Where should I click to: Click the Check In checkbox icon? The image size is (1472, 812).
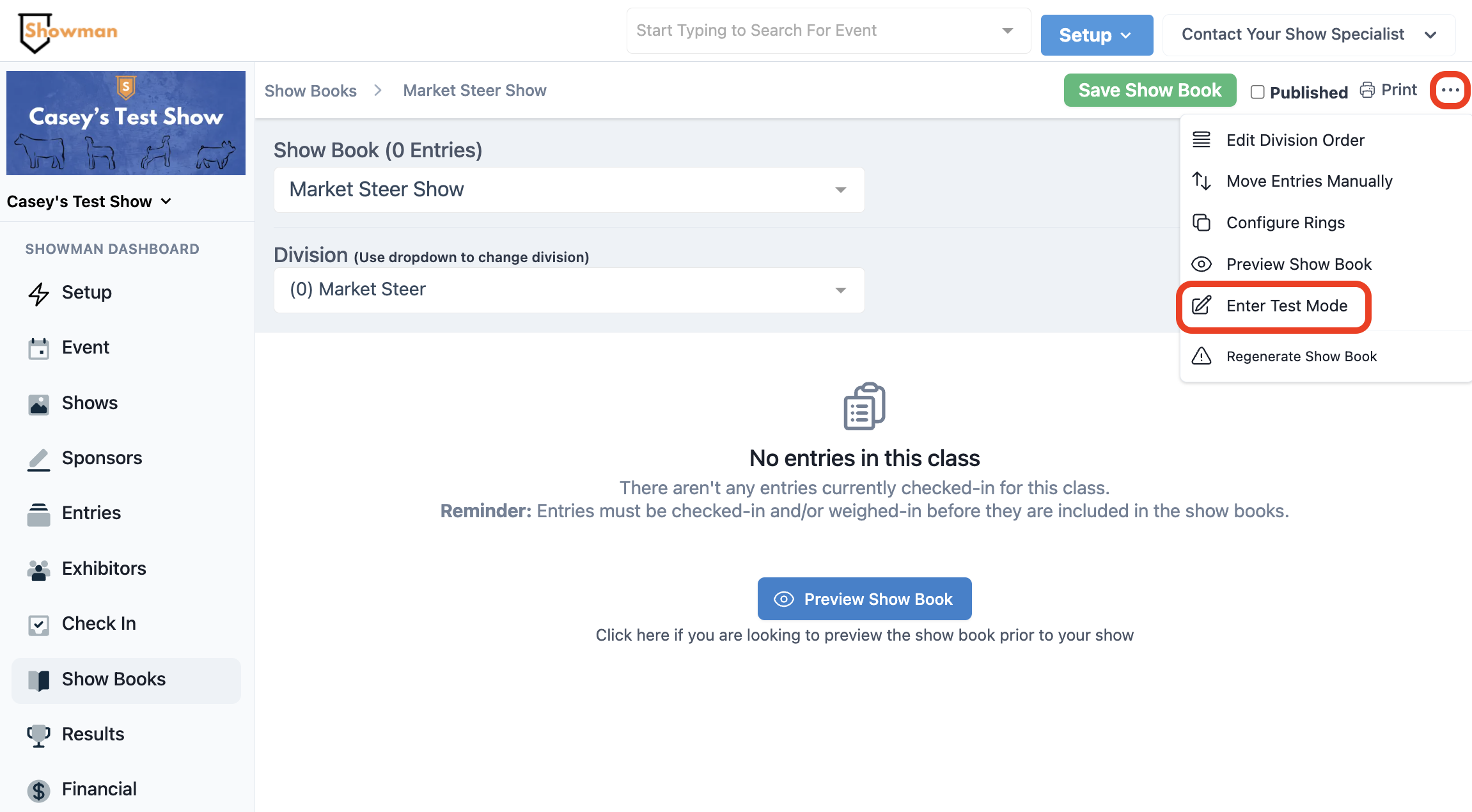pyautogui.click(x=38, y=625)
